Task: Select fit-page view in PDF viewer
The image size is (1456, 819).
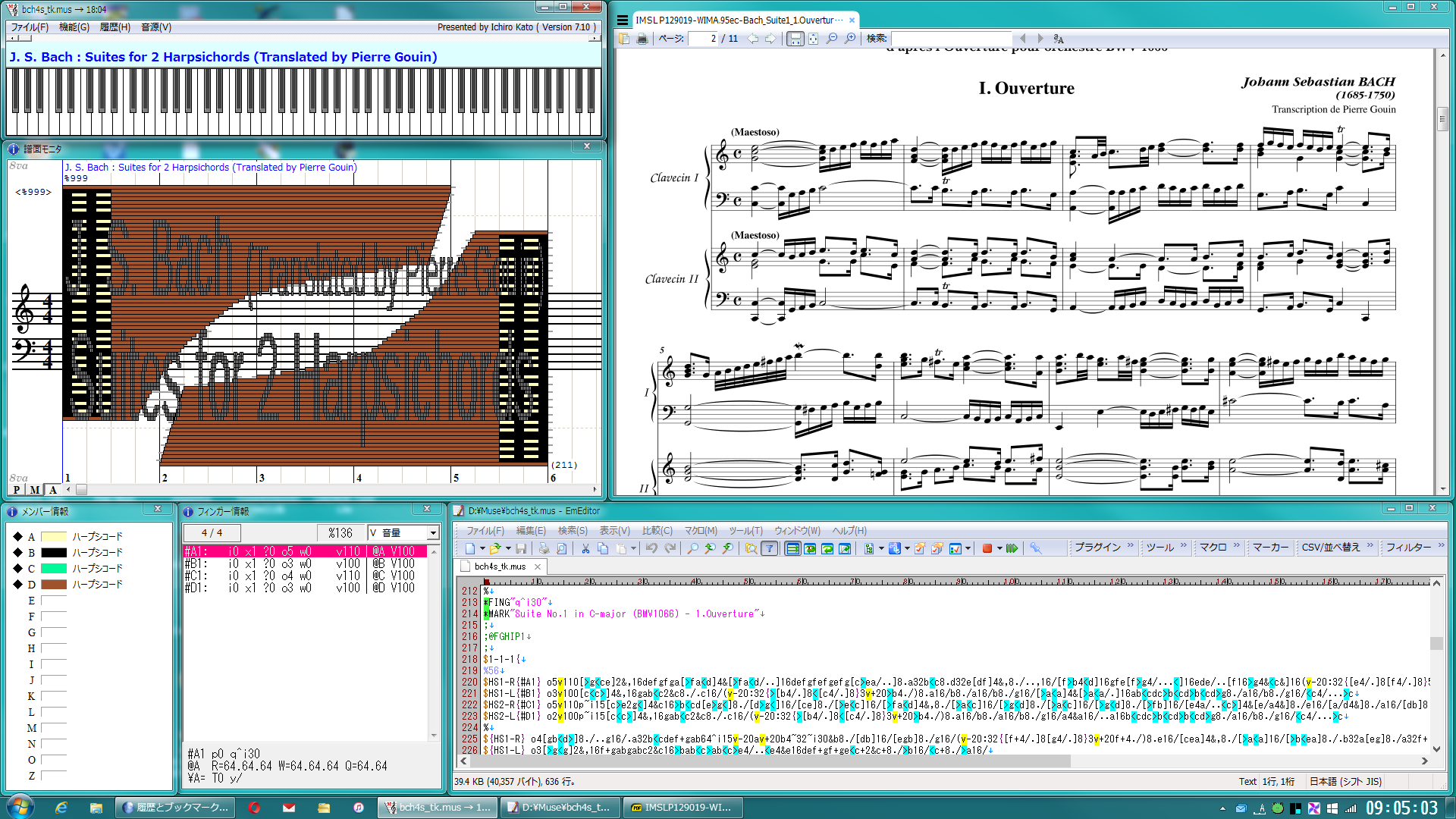Action: click(813, 39)
